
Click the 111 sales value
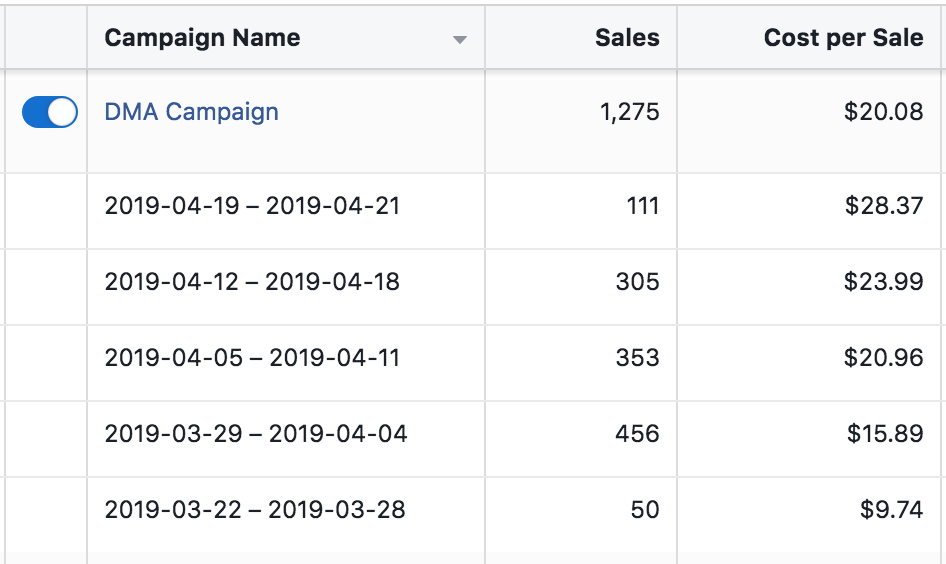coord(641,206)
